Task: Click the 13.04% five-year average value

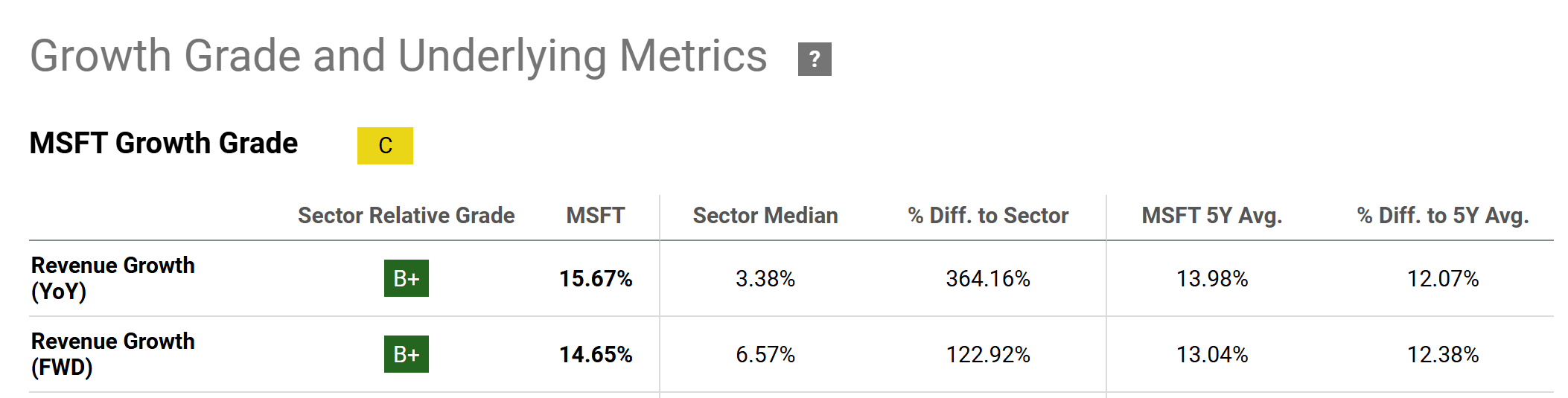Action: (x=1211, y=354)
